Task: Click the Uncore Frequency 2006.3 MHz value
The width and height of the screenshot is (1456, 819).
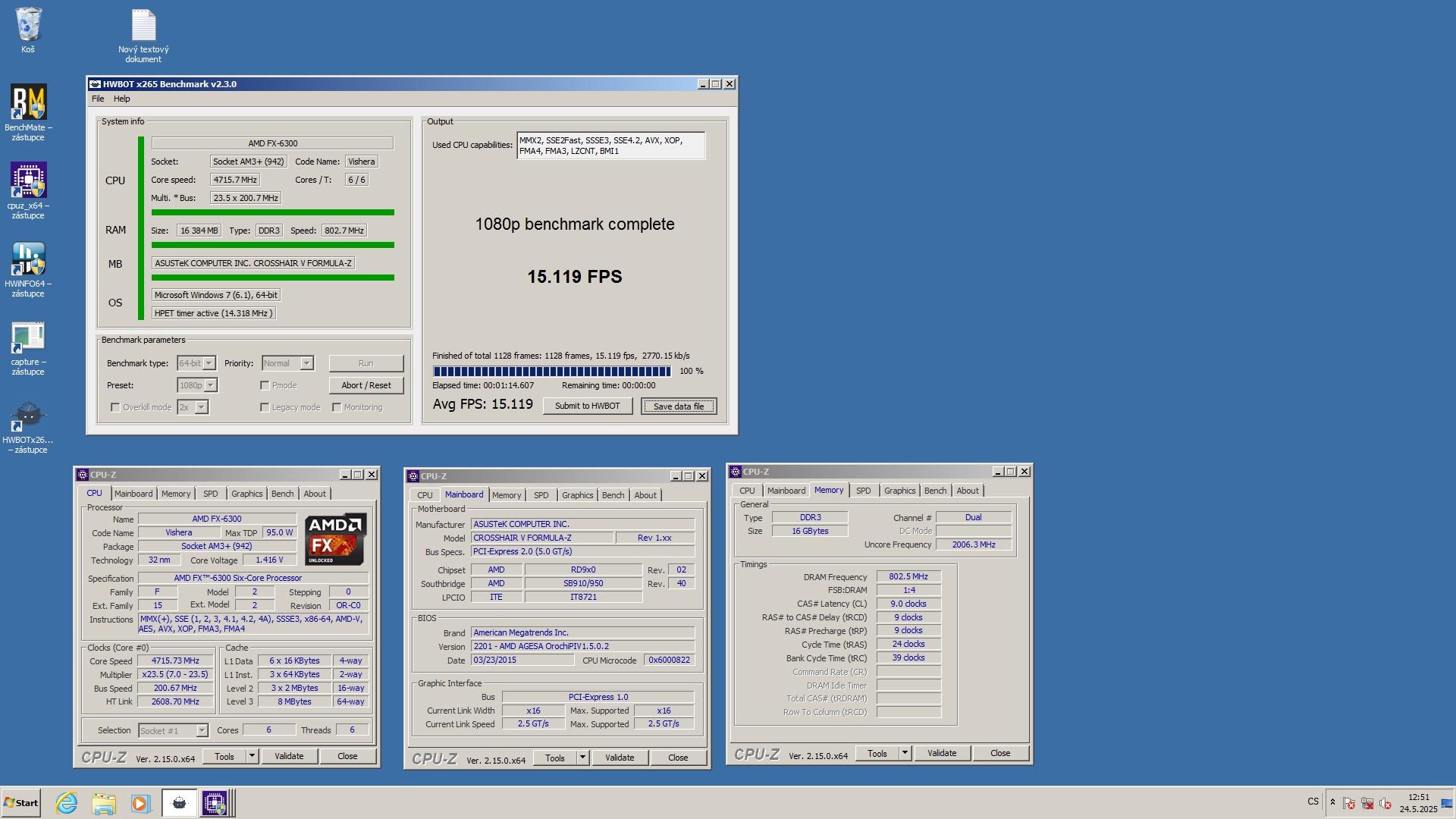Action: pyautogui.click(x=973, y=544)
